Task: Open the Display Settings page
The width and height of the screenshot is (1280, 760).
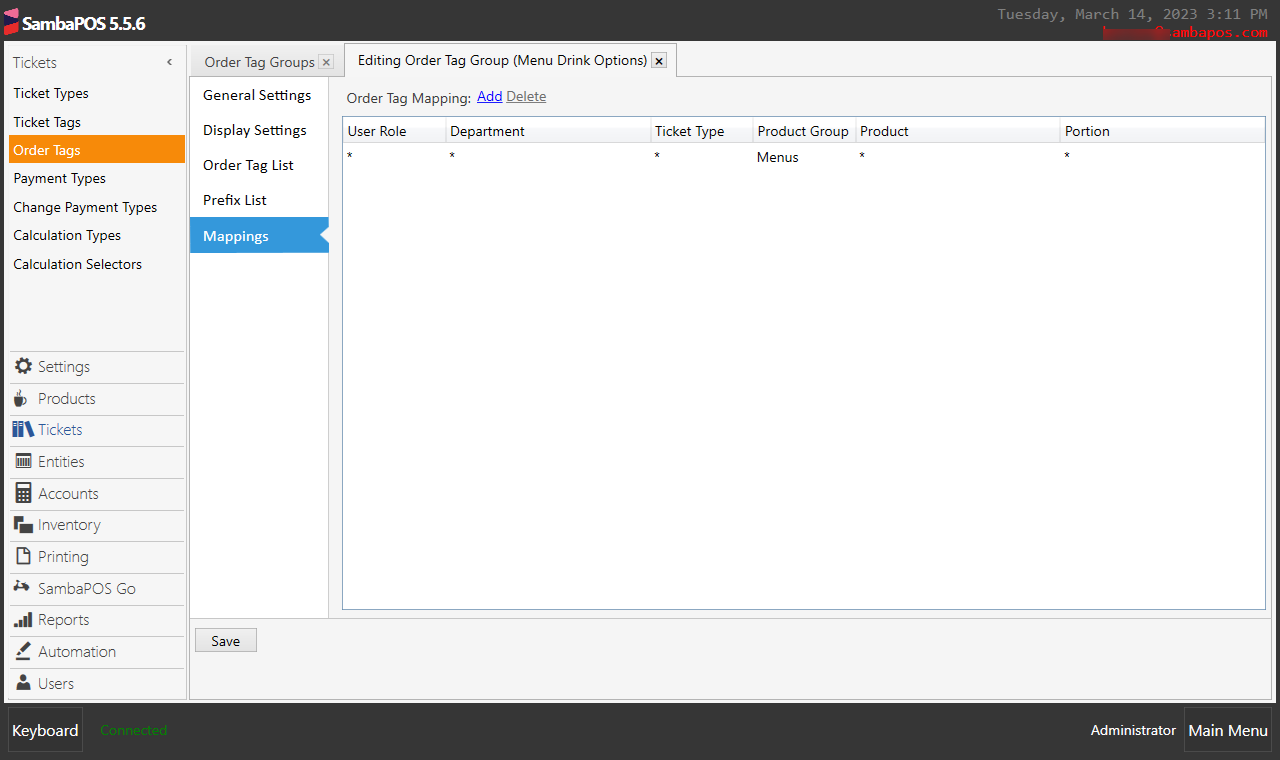Action: [255, 130]
